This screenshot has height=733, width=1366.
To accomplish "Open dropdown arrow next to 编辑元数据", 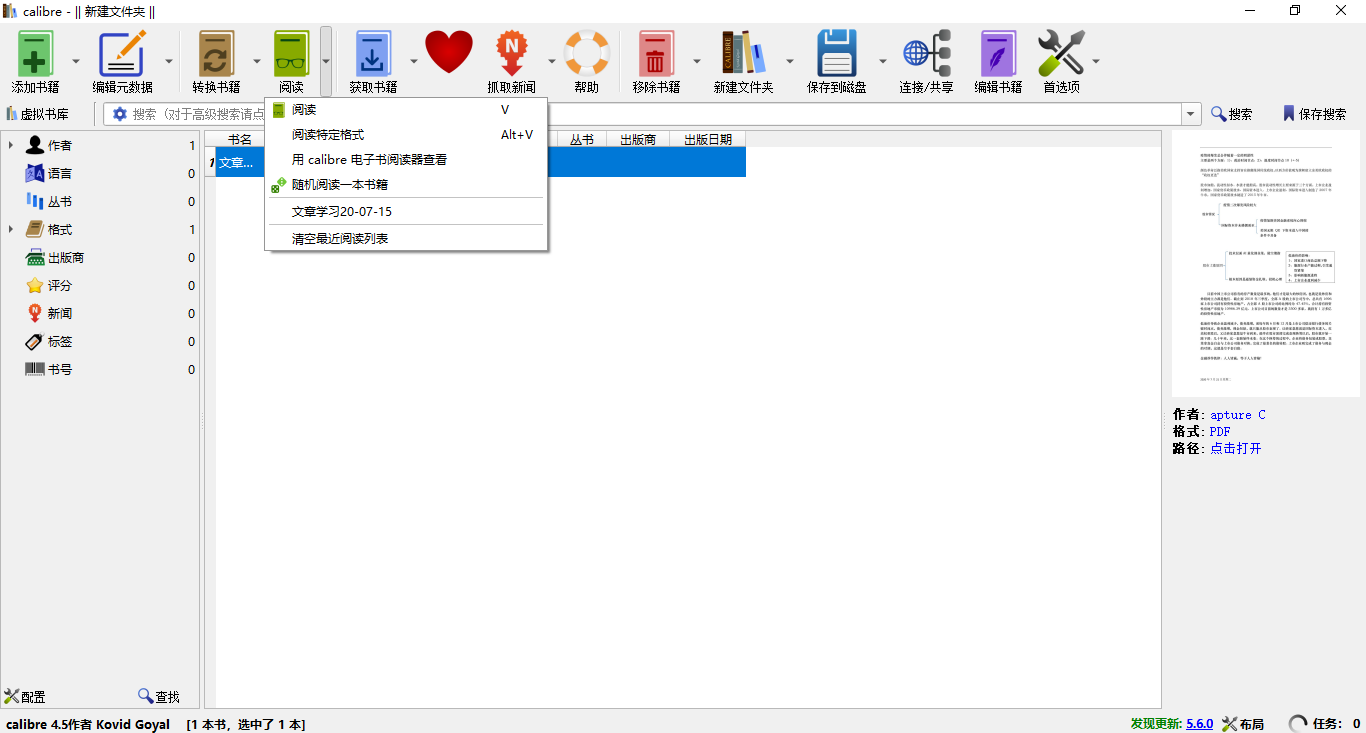I will [x=169, y=61].
